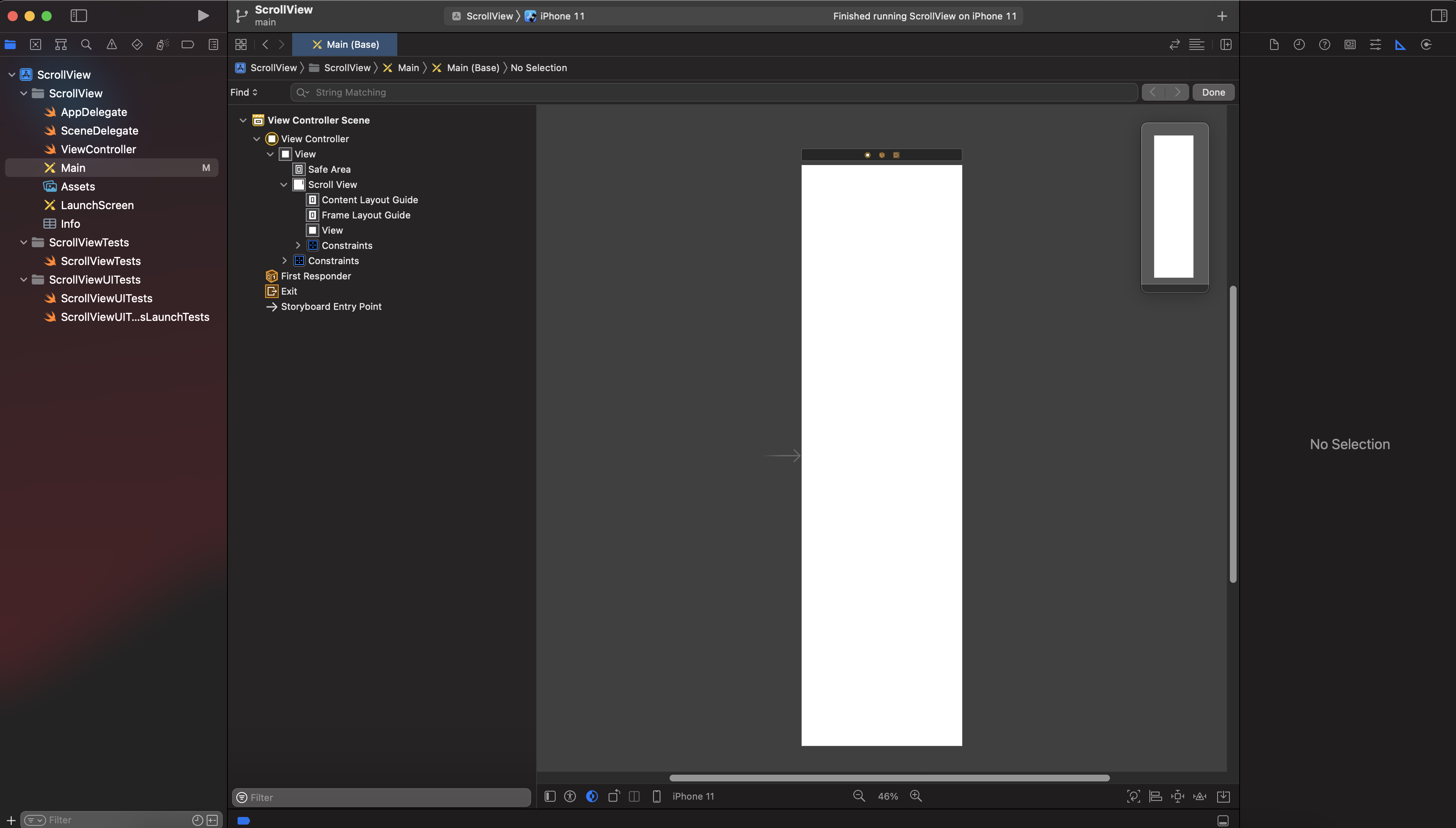Click the zoom out magnifier icon
This screenshot has width=1456, height=828.
859,796
